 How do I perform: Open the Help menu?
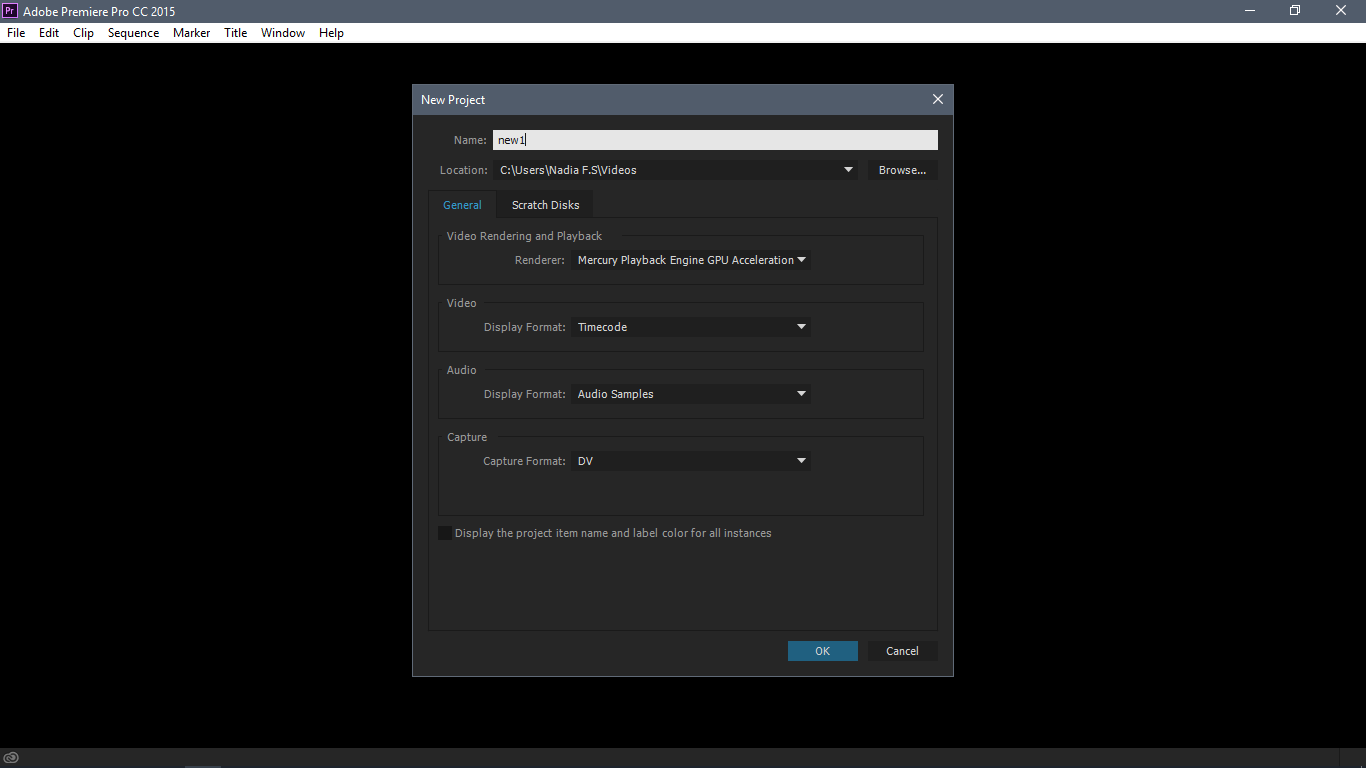click(331, 33)
